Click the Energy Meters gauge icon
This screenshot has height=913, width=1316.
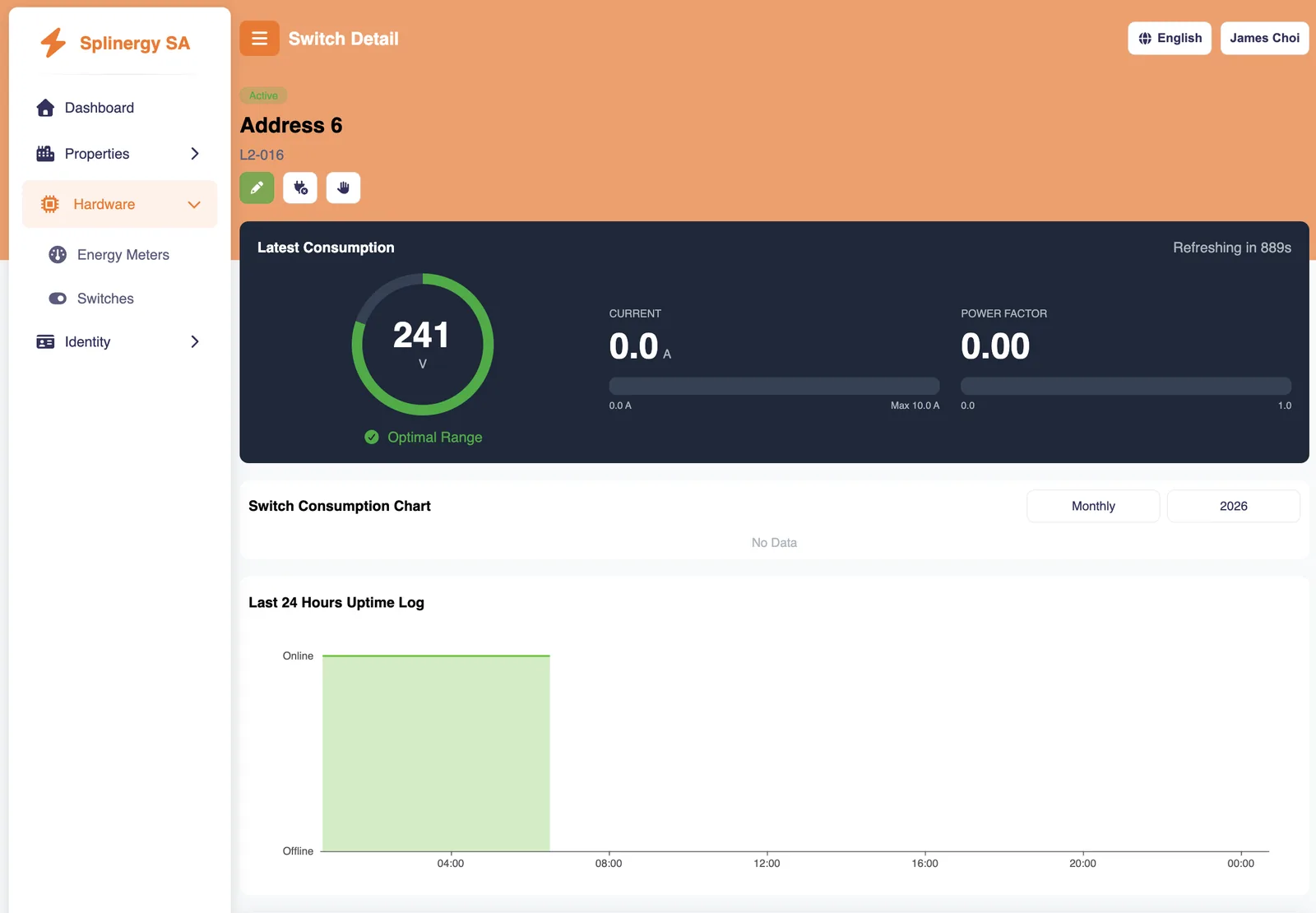tap(58, 255)
